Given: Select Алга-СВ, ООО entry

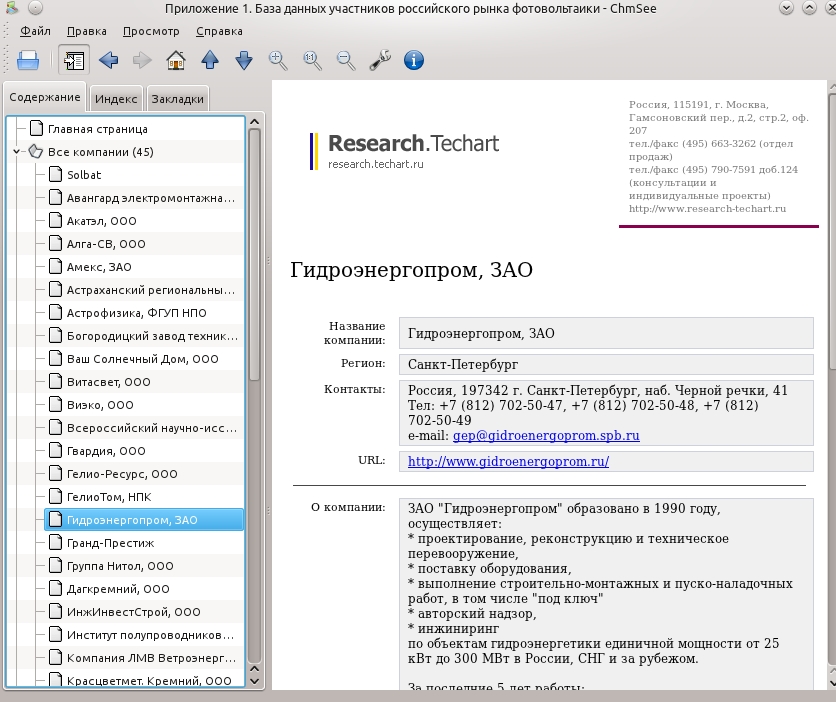Looking at the screenshot, I should tap(106, 244).
